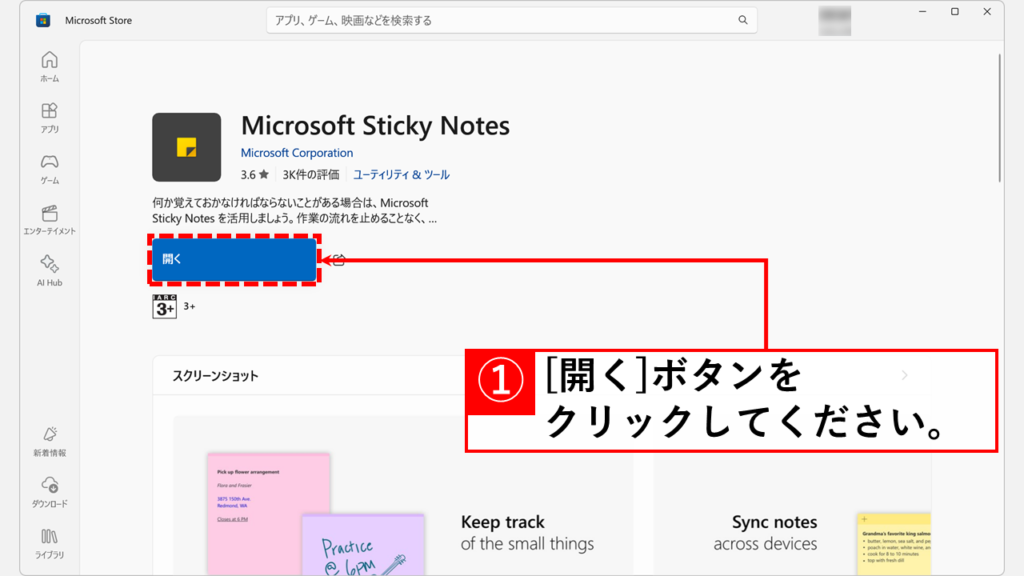Screen dimensions: 1024x576
Task: Open the Games section
Action: 50,168
